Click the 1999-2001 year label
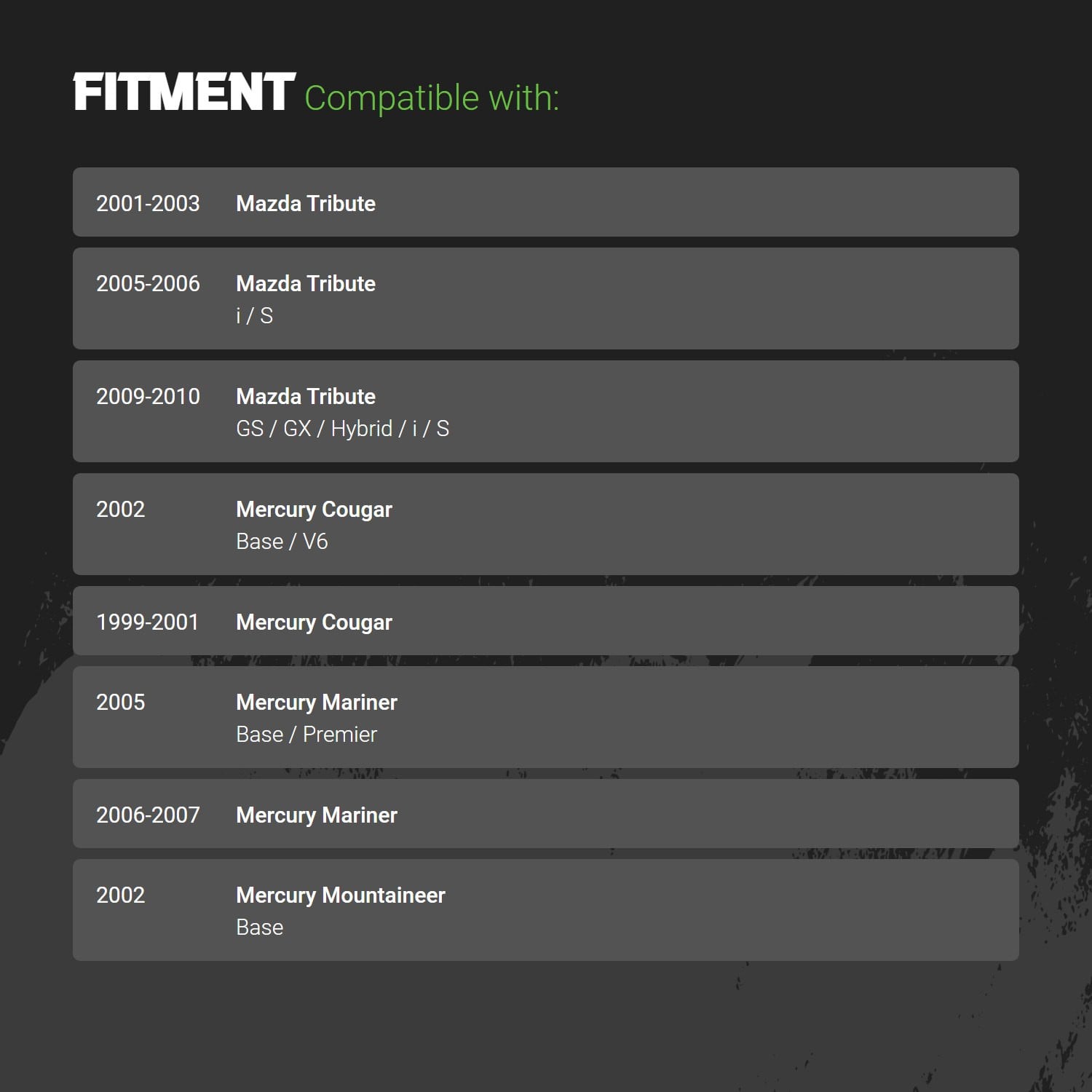Image resolution: width=1092 pixels, height=1092 pixels. [x=147, y=622]
